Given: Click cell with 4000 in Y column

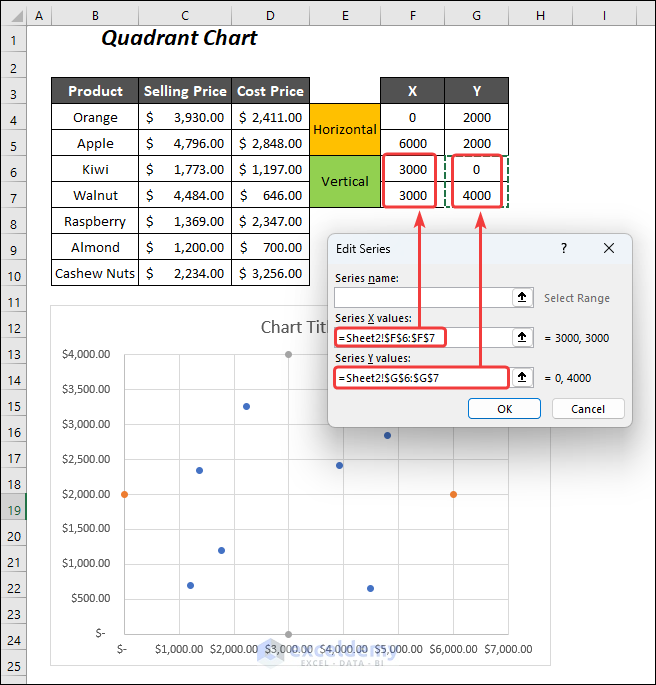Looking at the screenshot, I should click(x=476, y=195).
